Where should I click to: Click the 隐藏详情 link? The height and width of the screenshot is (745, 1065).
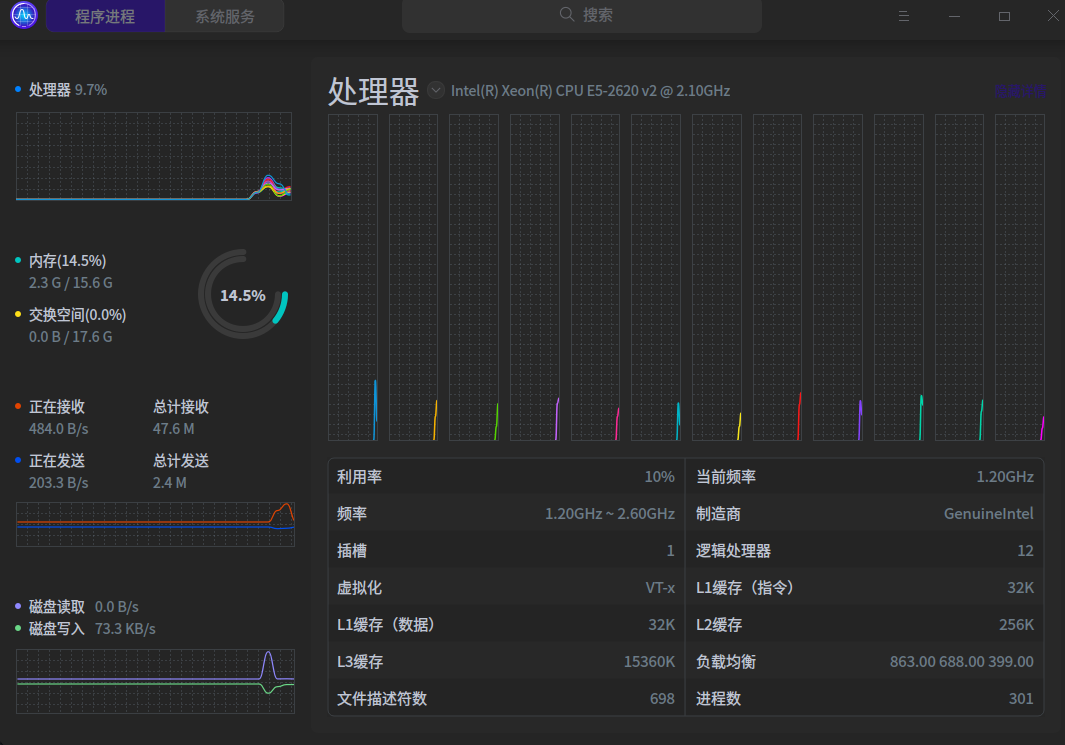click(1019, 91)
